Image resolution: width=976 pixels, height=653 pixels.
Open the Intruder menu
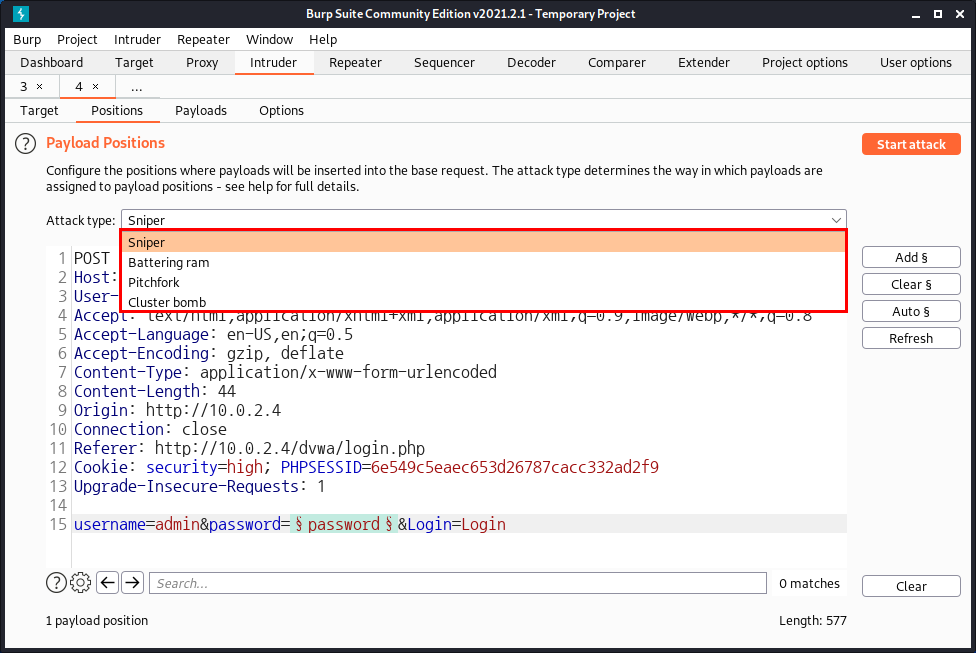tap(138, 39)
